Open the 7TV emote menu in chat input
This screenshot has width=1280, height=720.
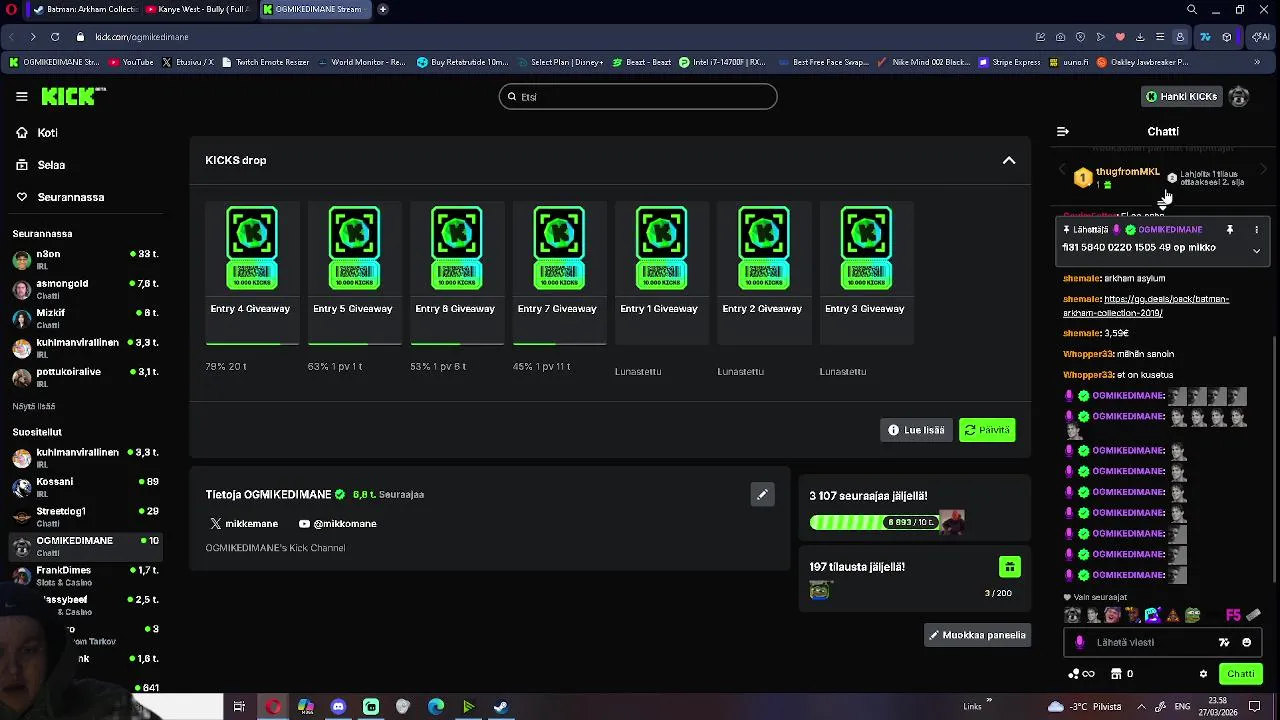(1224, 642)
